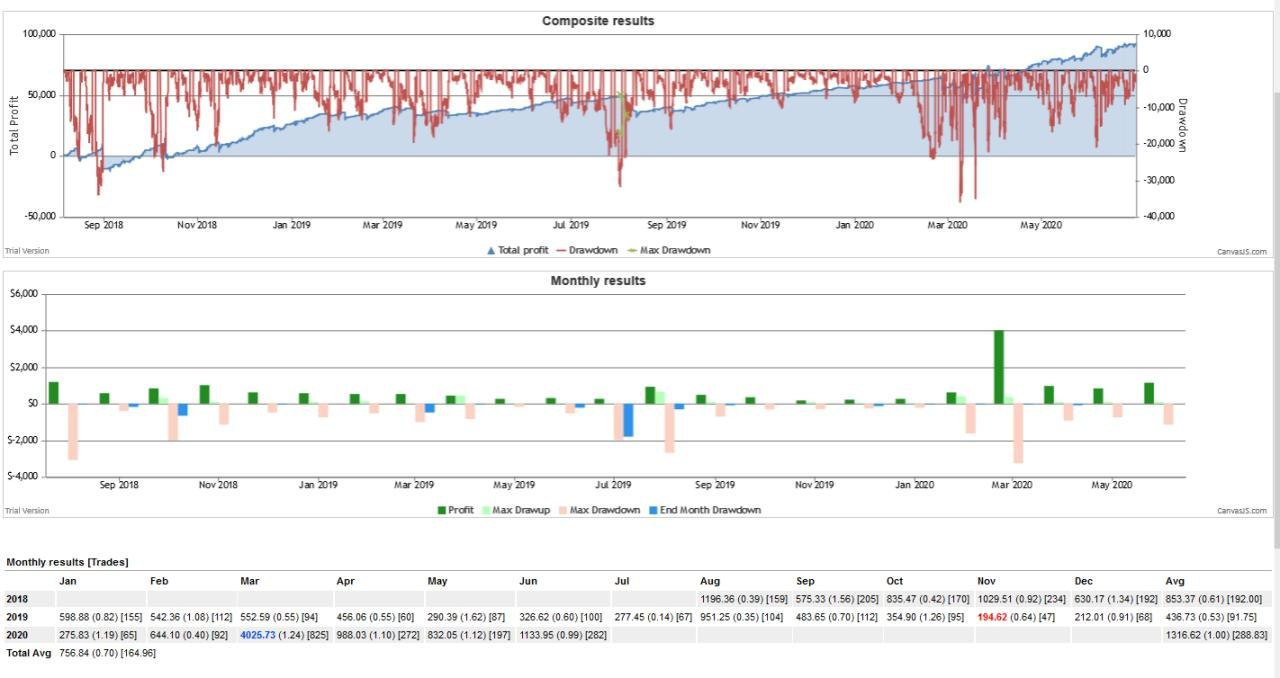Screen dimensions: 1280x678
Task: Select the 2019 row label
Action: click(17, 617)
